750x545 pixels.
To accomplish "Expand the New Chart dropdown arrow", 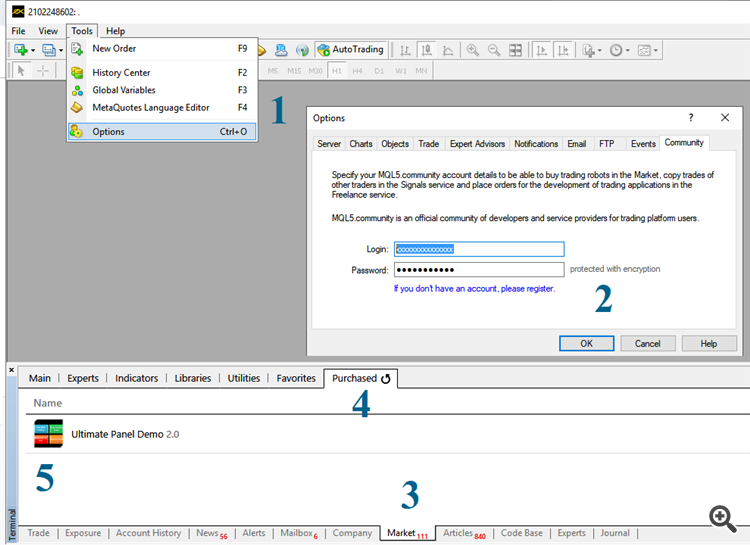I will point(33,50).
